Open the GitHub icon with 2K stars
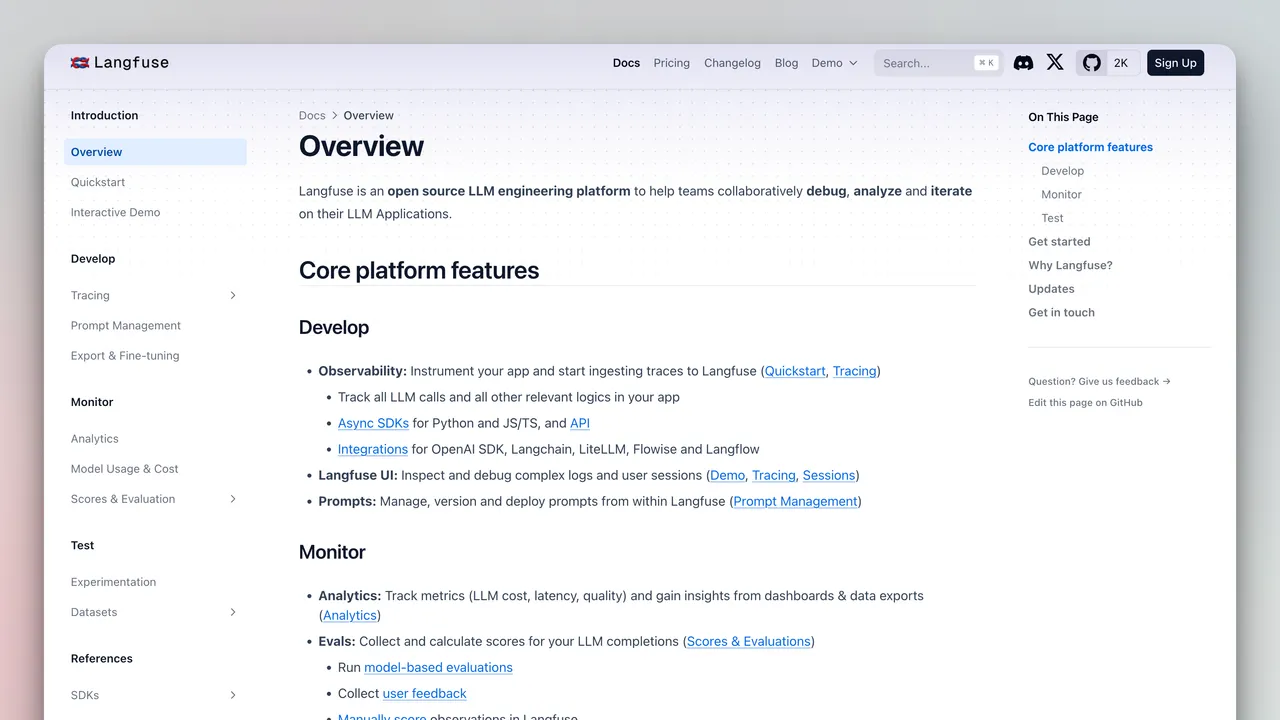The image size is (1280, 720). click(x=1107, y=63)
